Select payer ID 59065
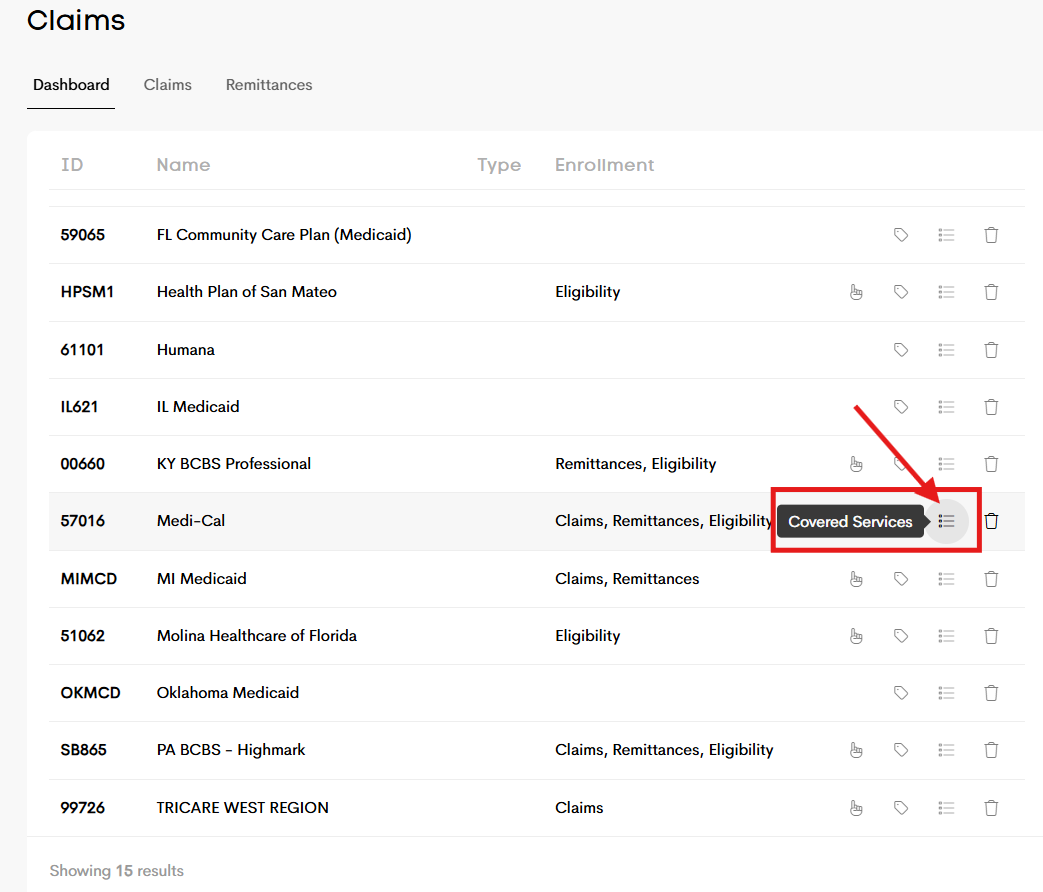This screenshot has height=892, width=1043. click(x=82, y=235)
